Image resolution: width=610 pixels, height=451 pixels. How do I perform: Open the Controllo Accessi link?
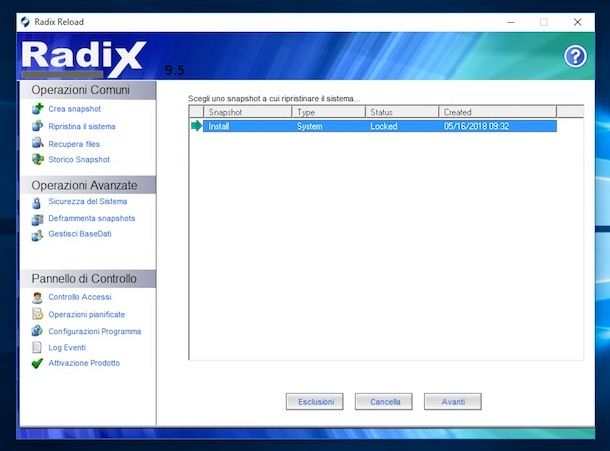coord(80,297)
